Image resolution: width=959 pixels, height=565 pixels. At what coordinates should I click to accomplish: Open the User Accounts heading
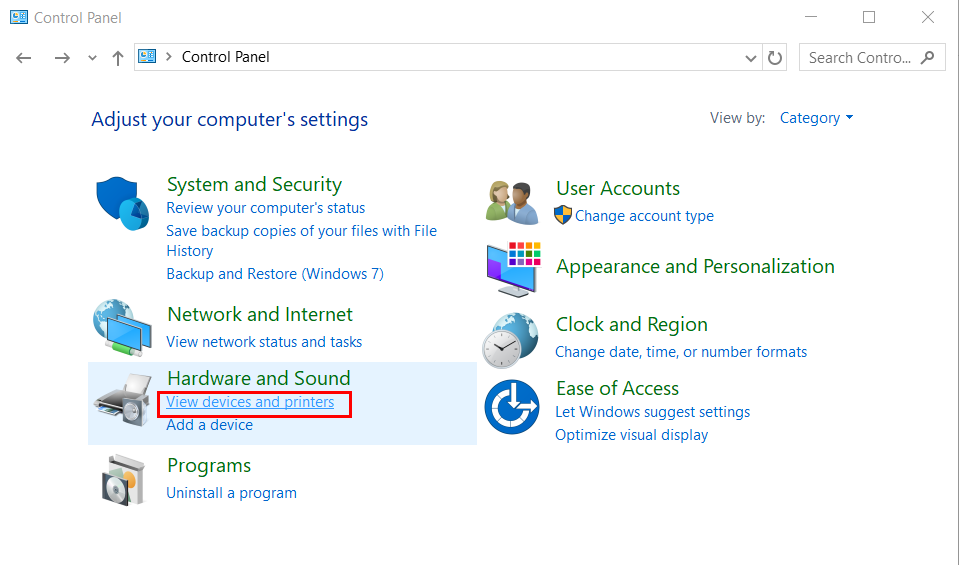[x=618, y=188]
